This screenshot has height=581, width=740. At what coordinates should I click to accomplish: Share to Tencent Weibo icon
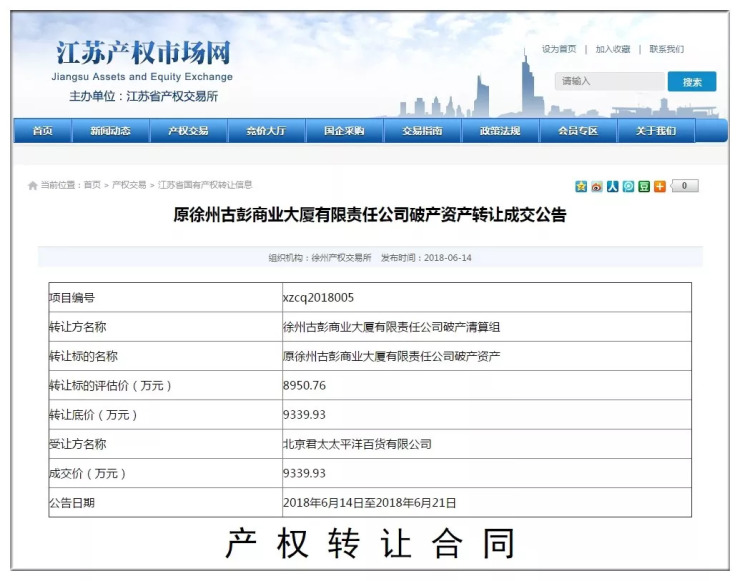click(628, 186)
